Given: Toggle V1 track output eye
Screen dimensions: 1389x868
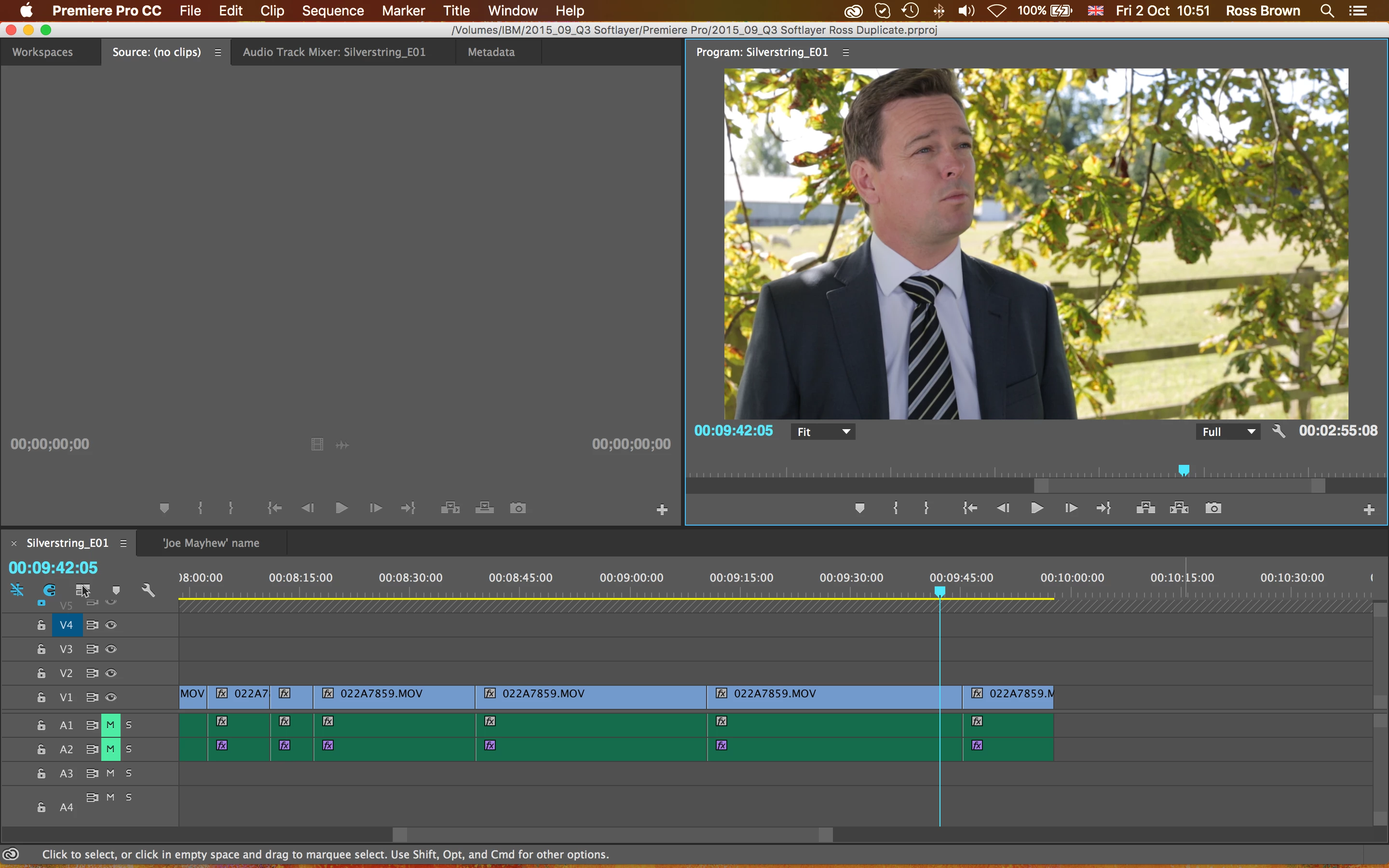Looking at the screenshot, I should click(111, 697).
